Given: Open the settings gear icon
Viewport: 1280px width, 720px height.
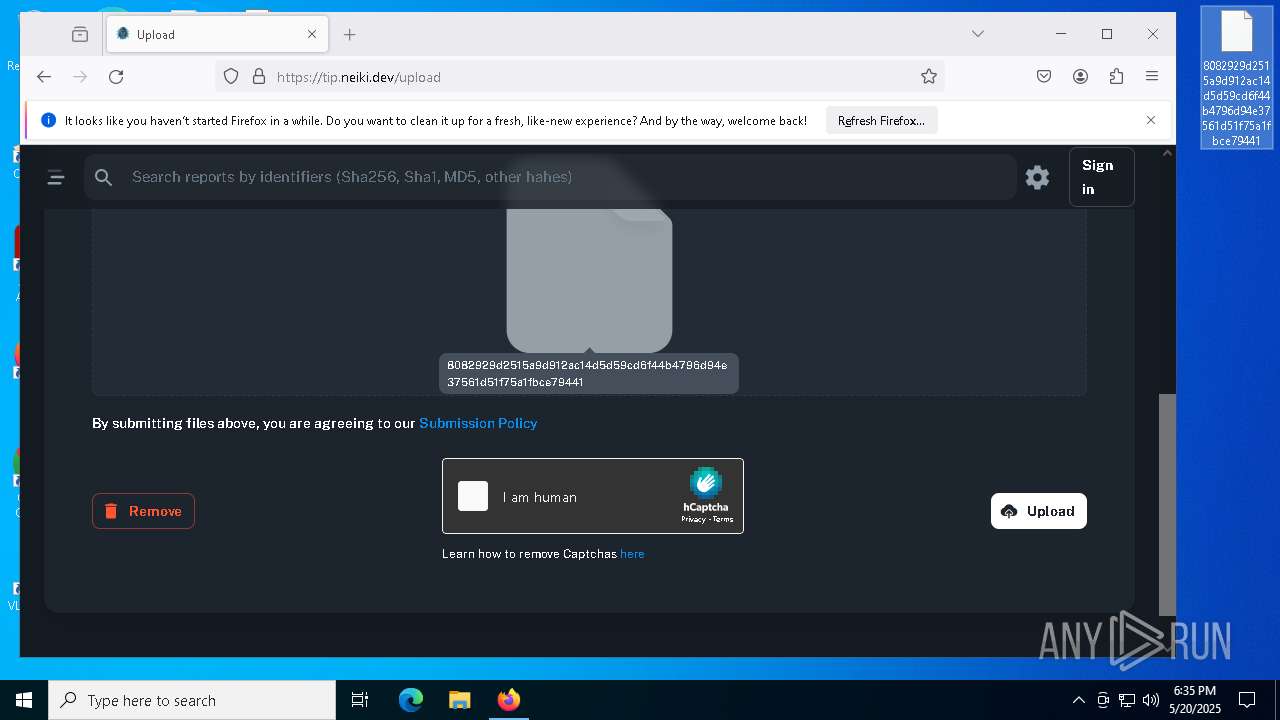Looking at the screenshot, I should [x=1037, y=177].
